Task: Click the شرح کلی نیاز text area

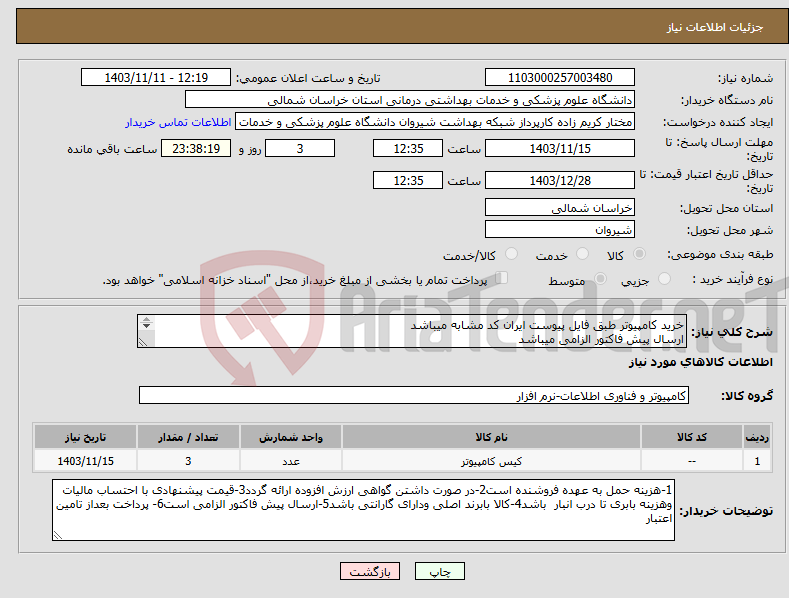Action: pos(412,331)
